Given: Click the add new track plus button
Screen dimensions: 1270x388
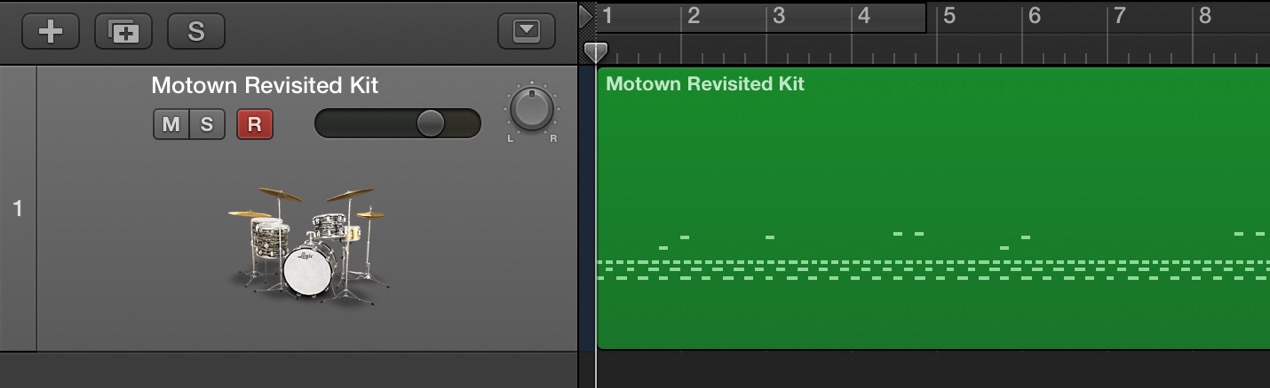Looking at the screenshot, I should coord(50,31).
